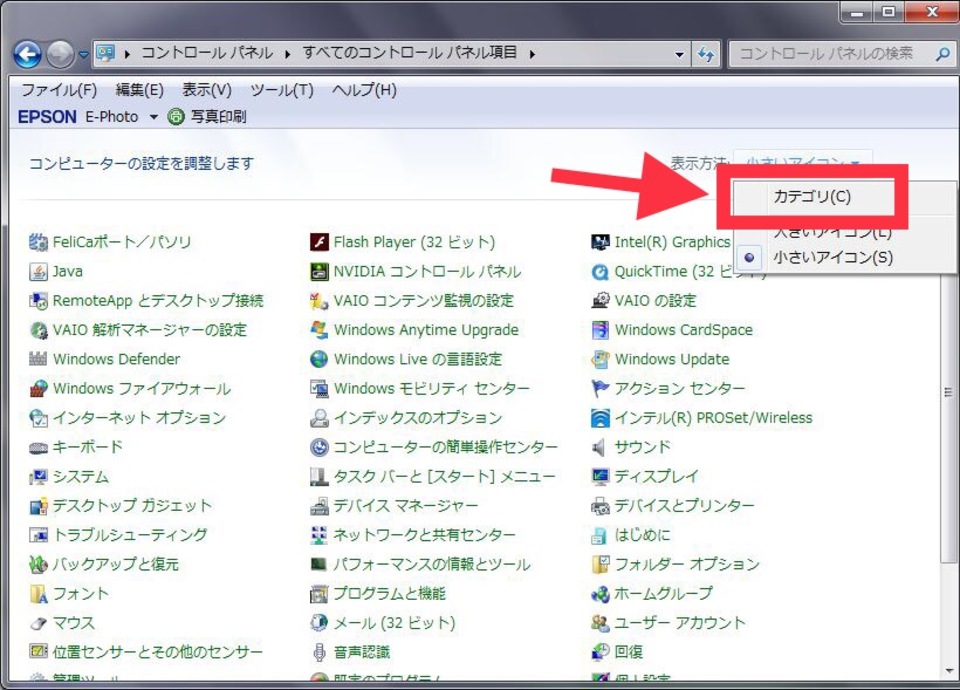This screenshot has height=690, width=960.
Task: Click the Intel(R) Graphics icon
Action: pos(600,242)
